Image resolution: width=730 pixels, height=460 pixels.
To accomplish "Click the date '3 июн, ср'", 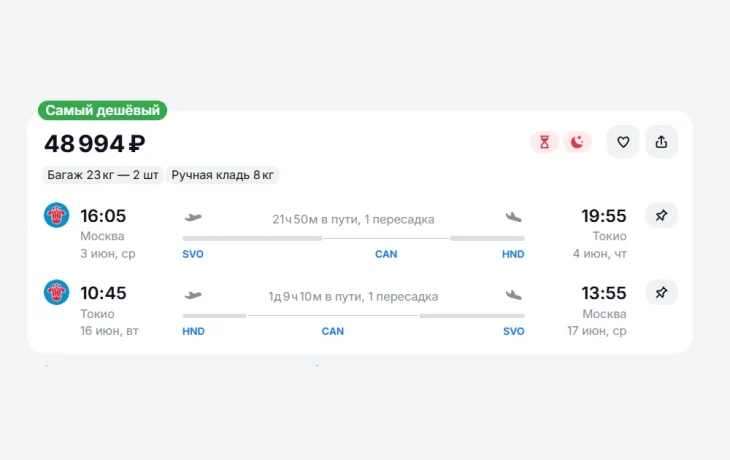I will click(108, 254).
